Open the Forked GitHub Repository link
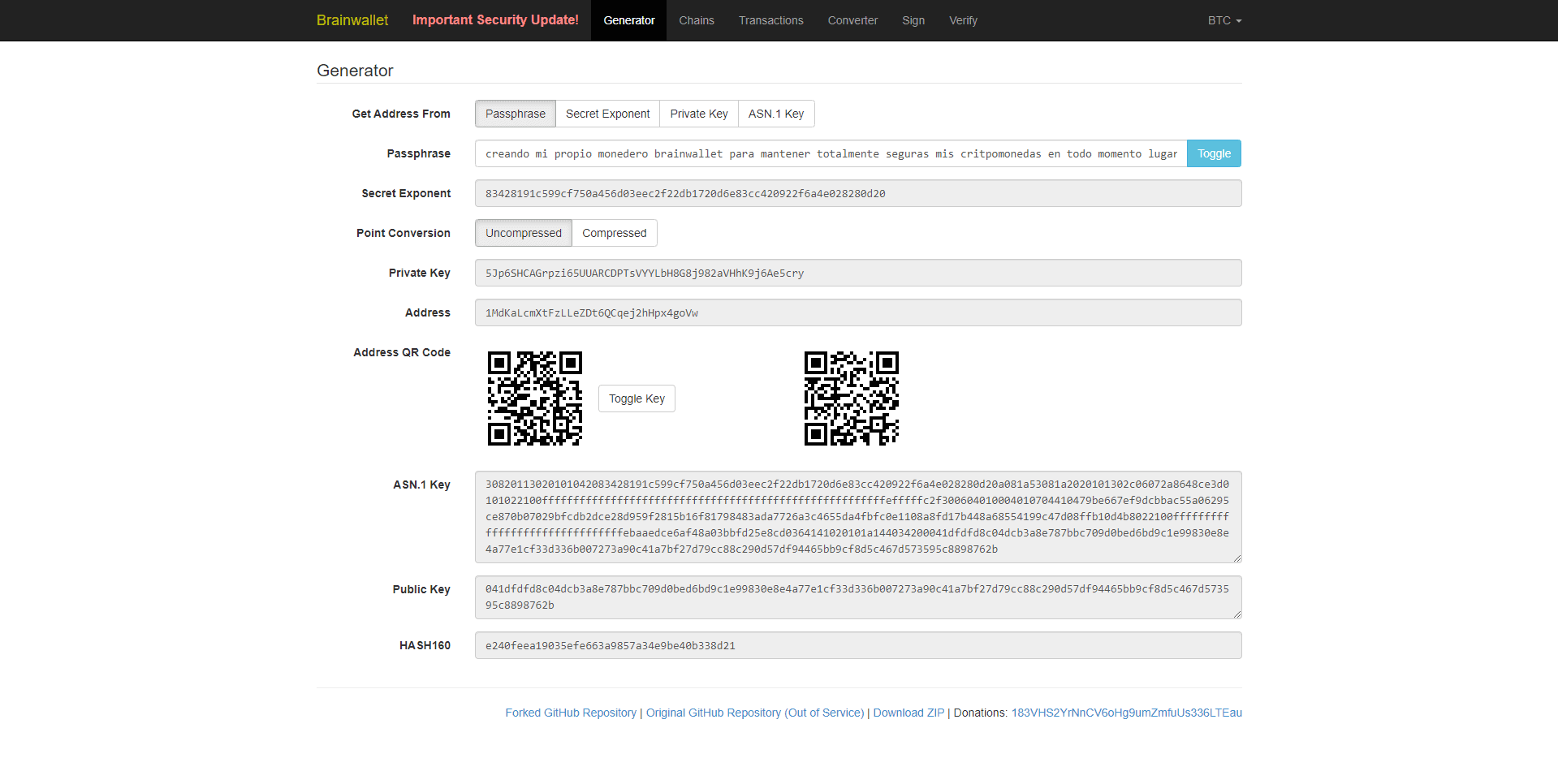1558x784 pixels. pos(570,713)
